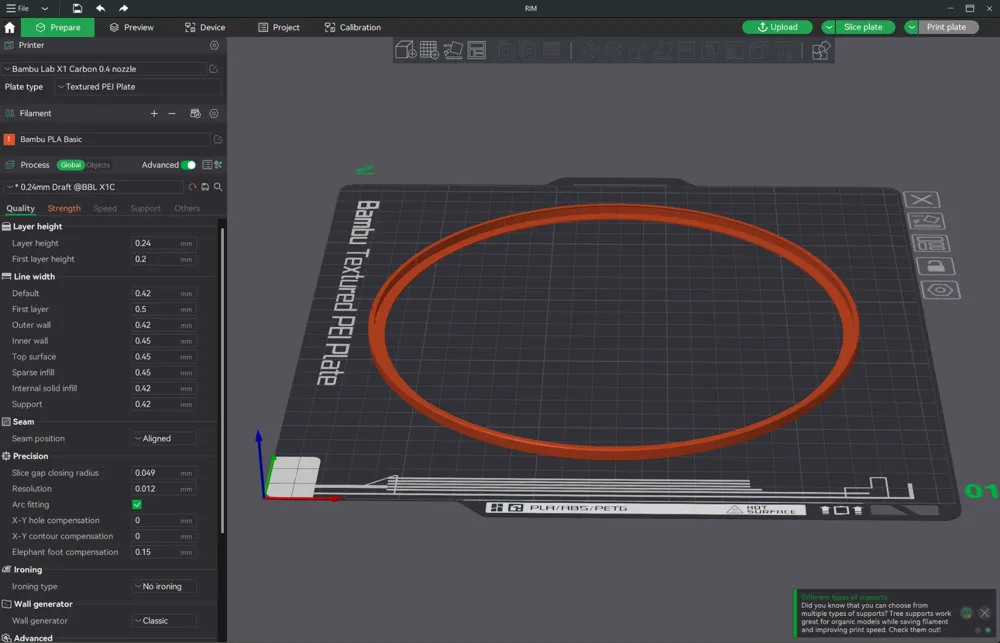
Task: Remove a filament with the minus icon
Action: point(172,114)
